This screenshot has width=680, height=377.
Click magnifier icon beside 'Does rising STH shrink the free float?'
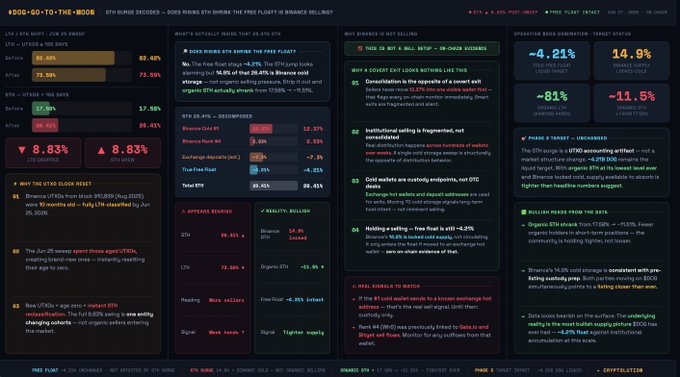click(185, 51)
